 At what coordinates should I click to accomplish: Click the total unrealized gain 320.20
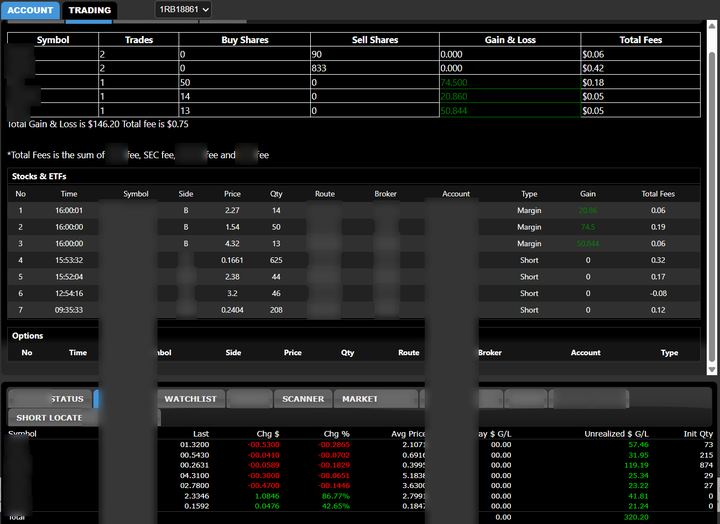pyautogui.click(x=636, y=517)
